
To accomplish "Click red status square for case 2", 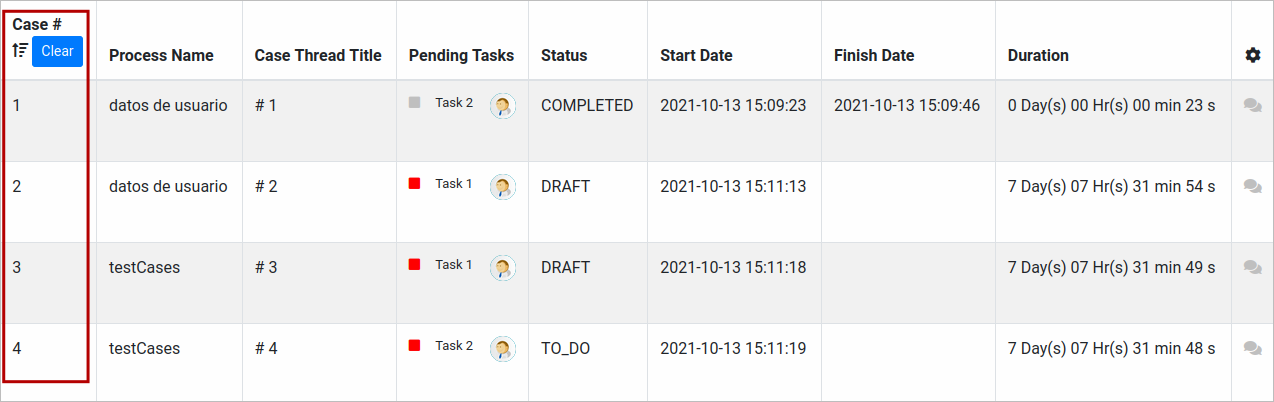I will pyautogui.click(x=414, y=183).
